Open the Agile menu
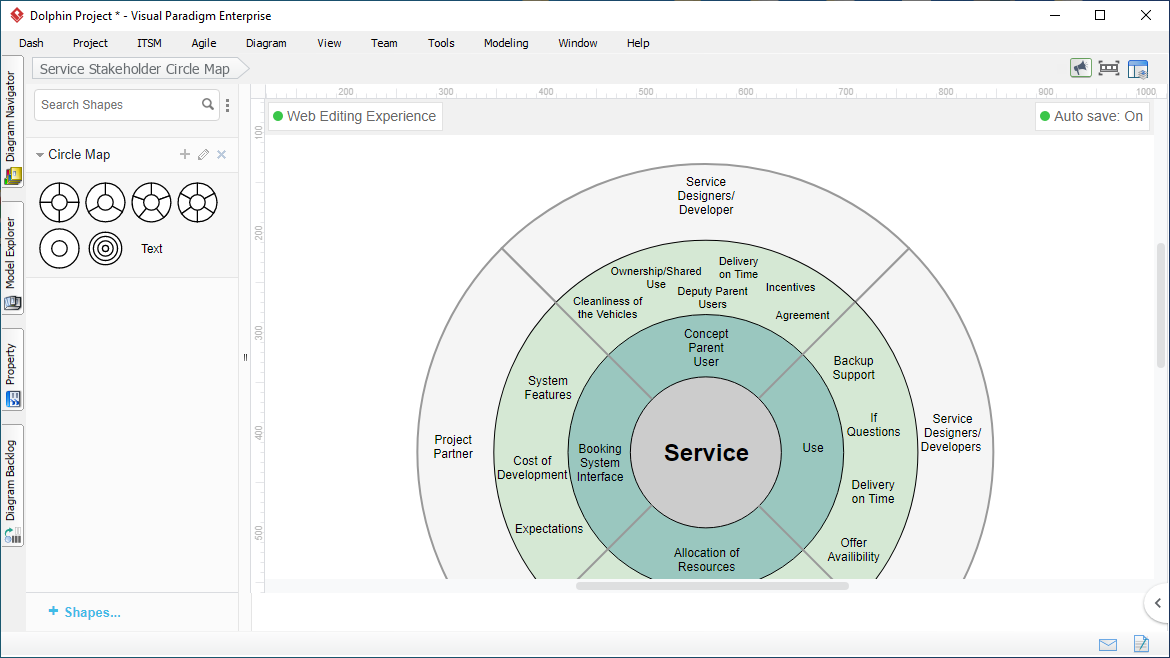This screenshot has height=658, width=1170. click(x=204, y=43)
